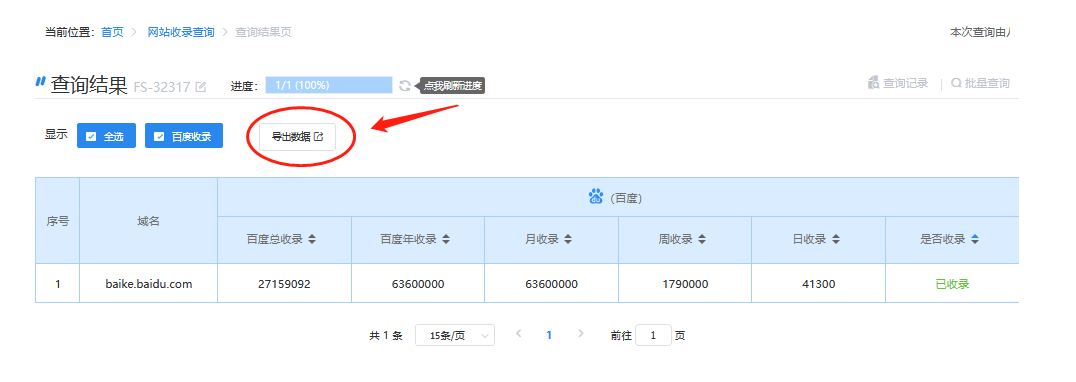Click the 41300 daily index value
This screenshot has width=1076, height=382.
click(x=819, y=284)
